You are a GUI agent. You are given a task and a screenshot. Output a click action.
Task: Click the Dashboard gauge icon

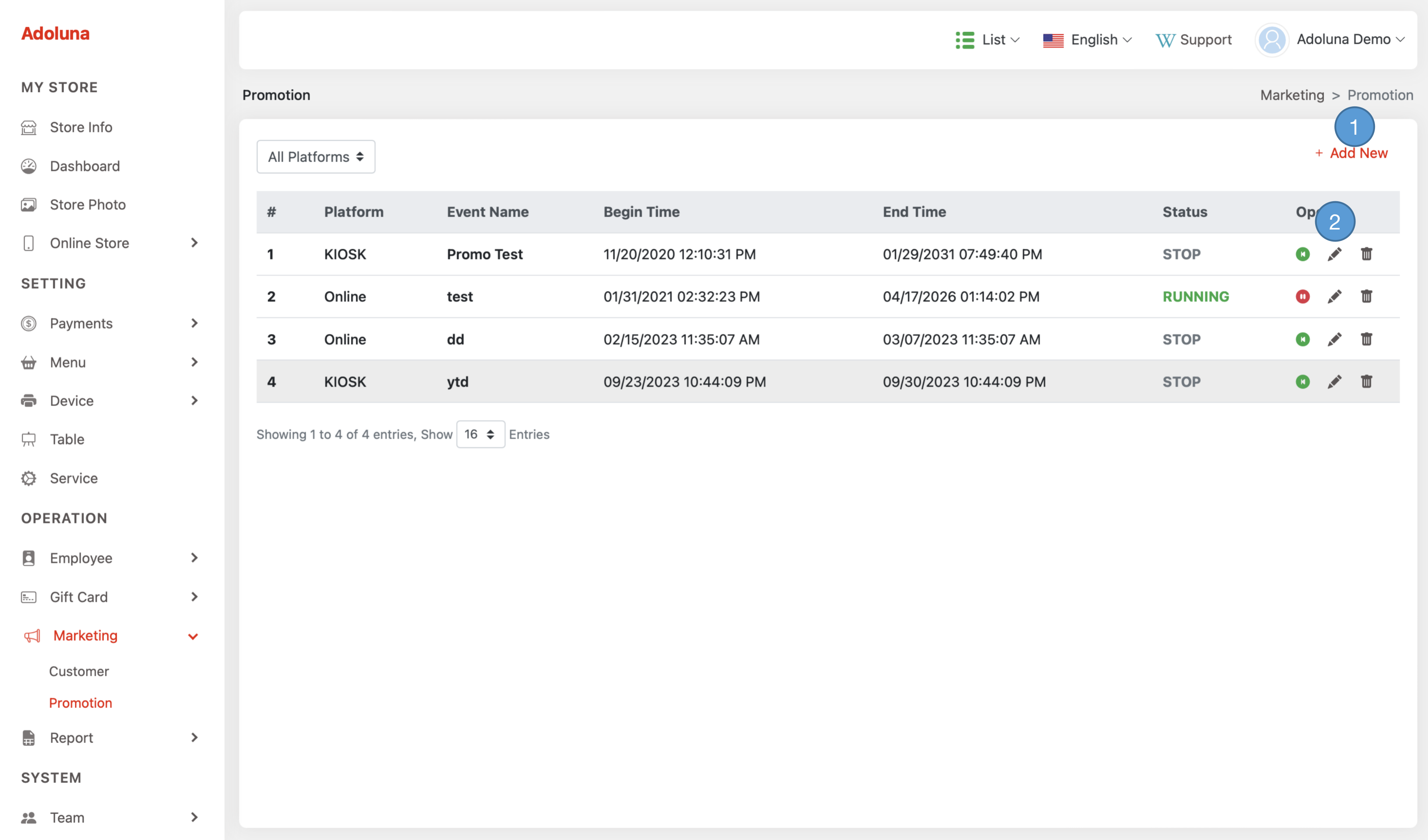(x=29, y=166)
